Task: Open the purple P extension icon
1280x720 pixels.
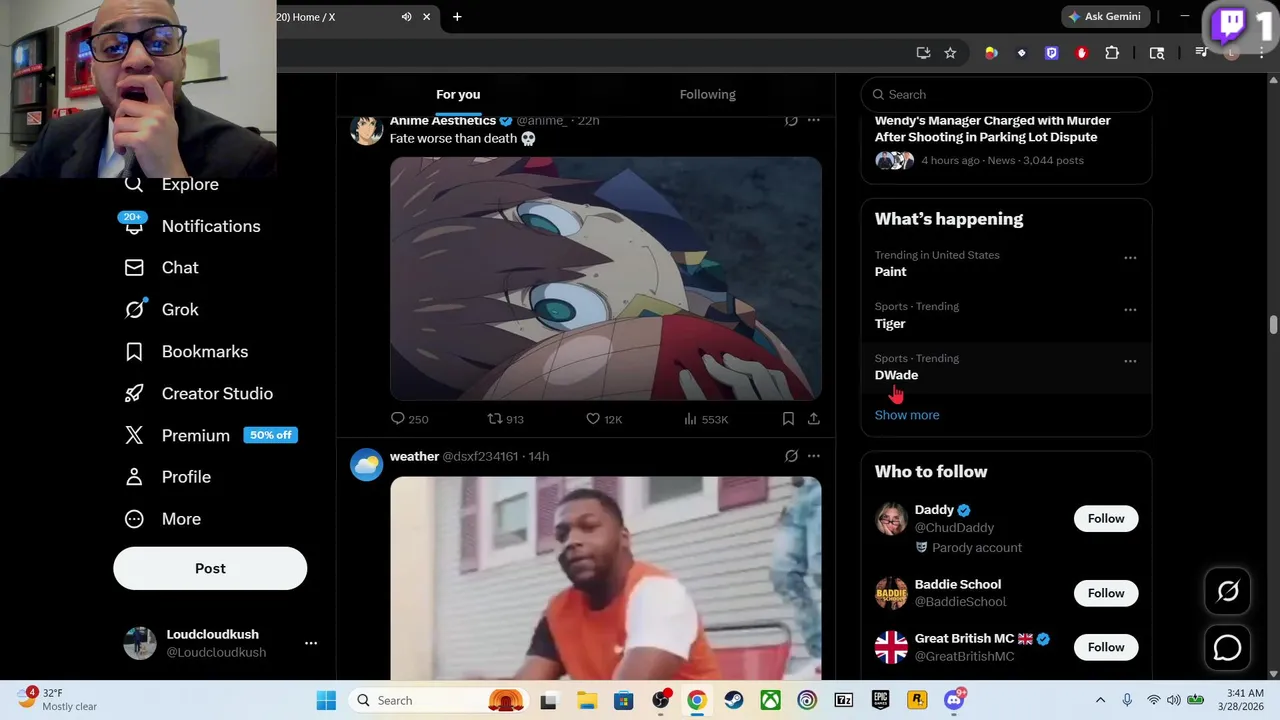Action: 1051,53
